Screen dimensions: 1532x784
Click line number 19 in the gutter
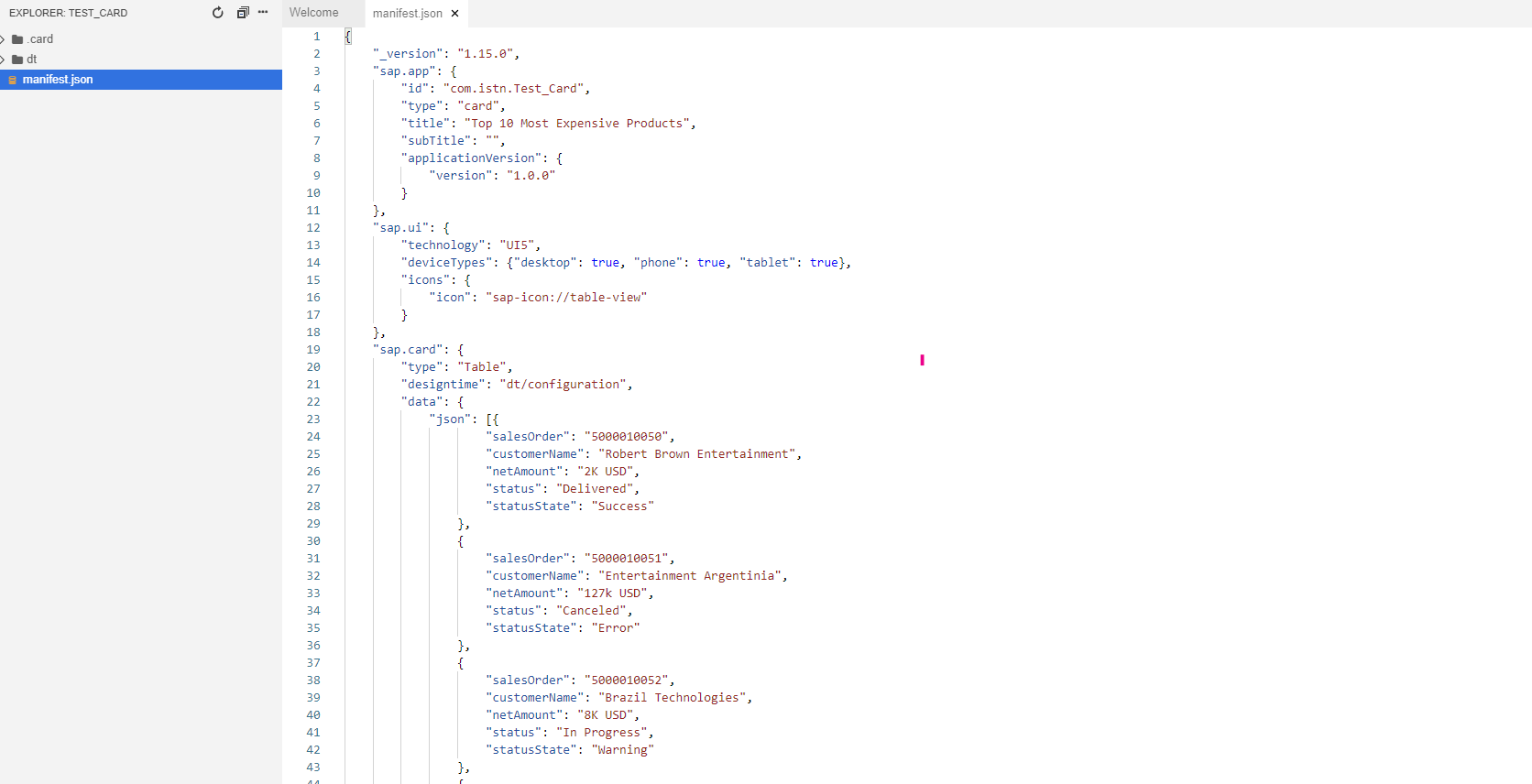[x=313, y=350]
